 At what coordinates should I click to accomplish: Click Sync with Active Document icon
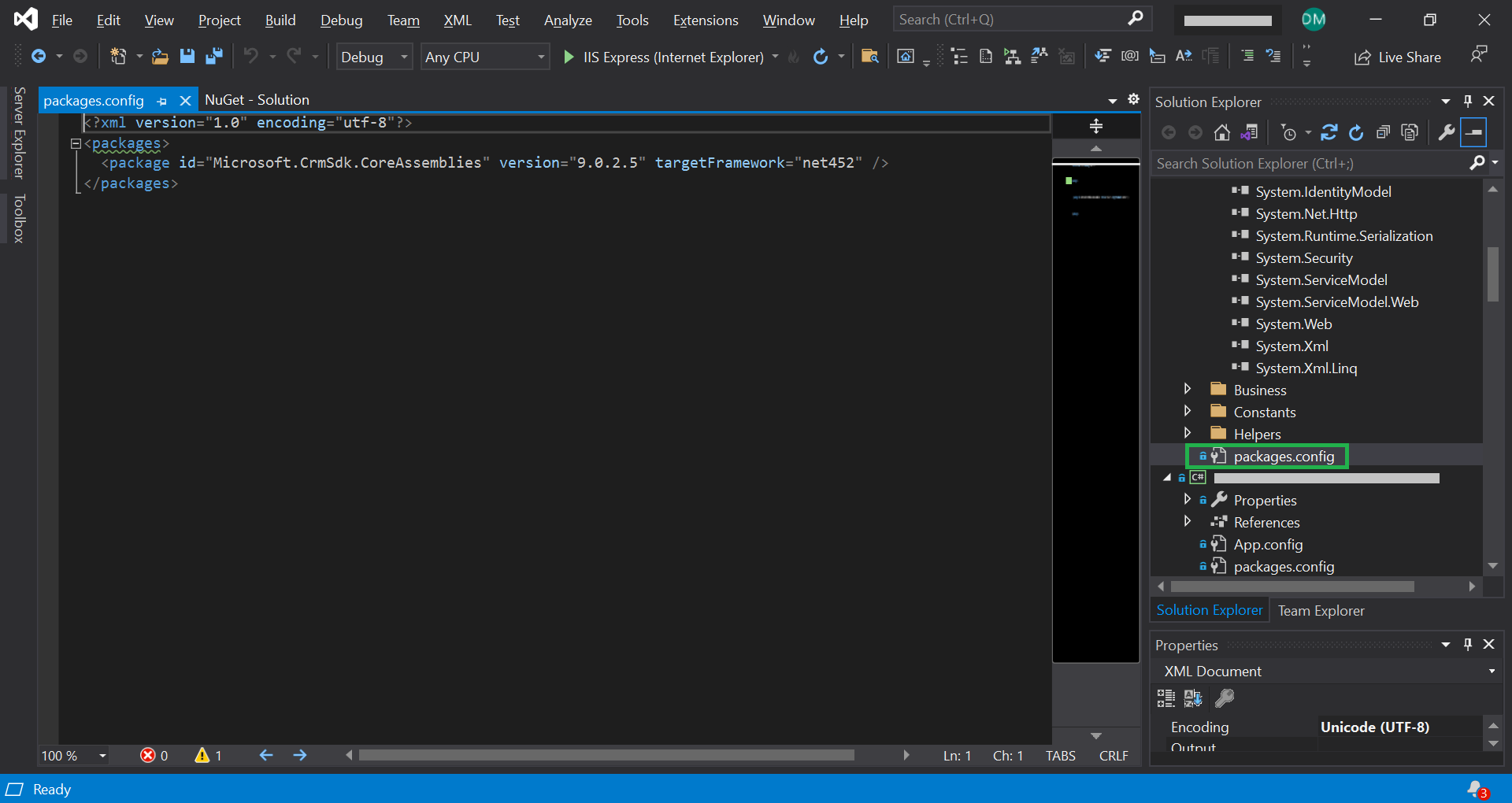click(1329, 133)
